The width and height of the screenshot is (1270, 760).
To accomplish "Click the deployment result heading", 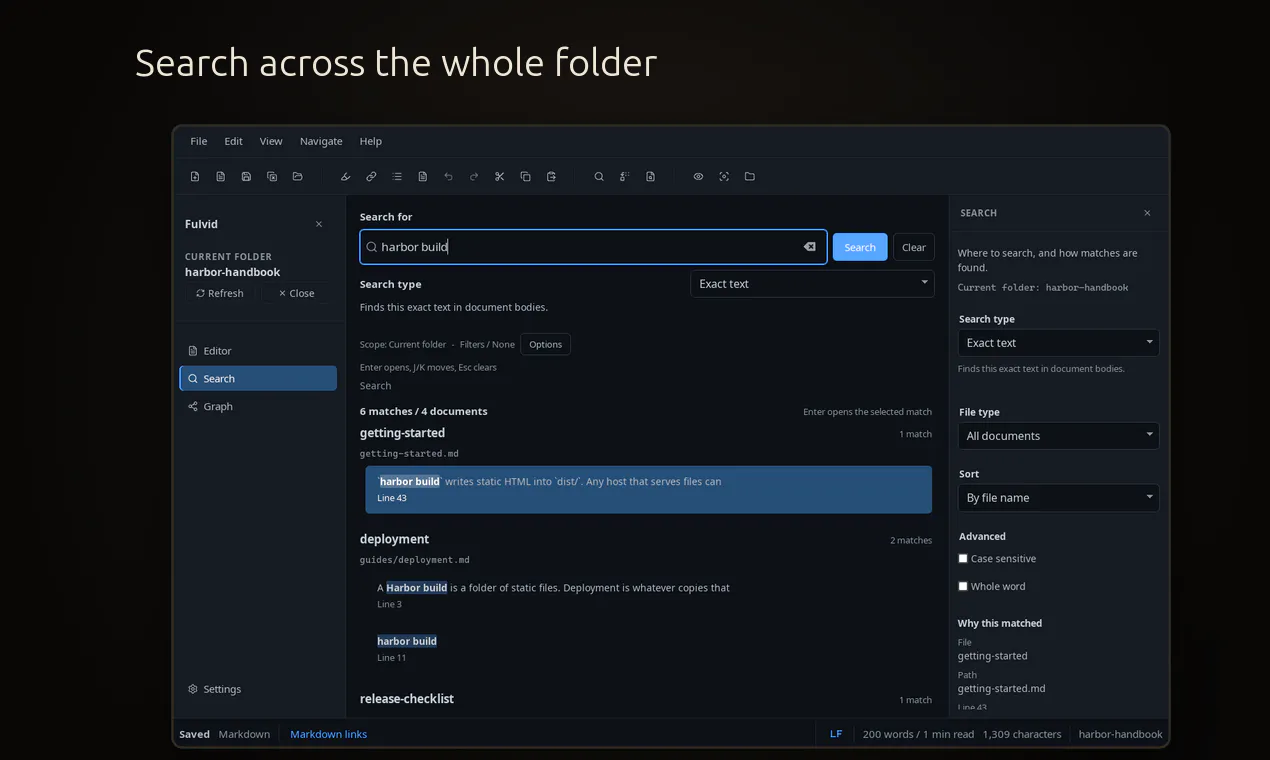I will click(394, 539).
